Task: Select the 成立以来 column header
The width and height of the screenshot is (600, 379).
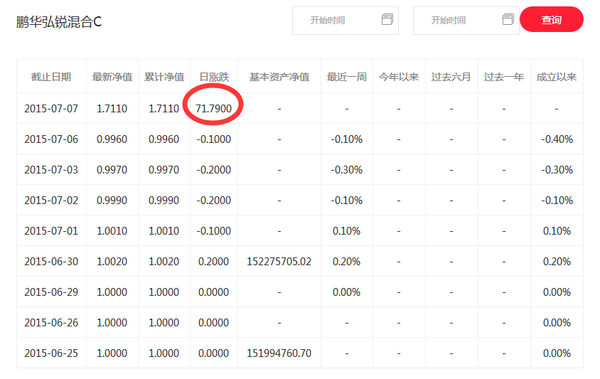Action: pyautogui.click(x=556, y=77)
